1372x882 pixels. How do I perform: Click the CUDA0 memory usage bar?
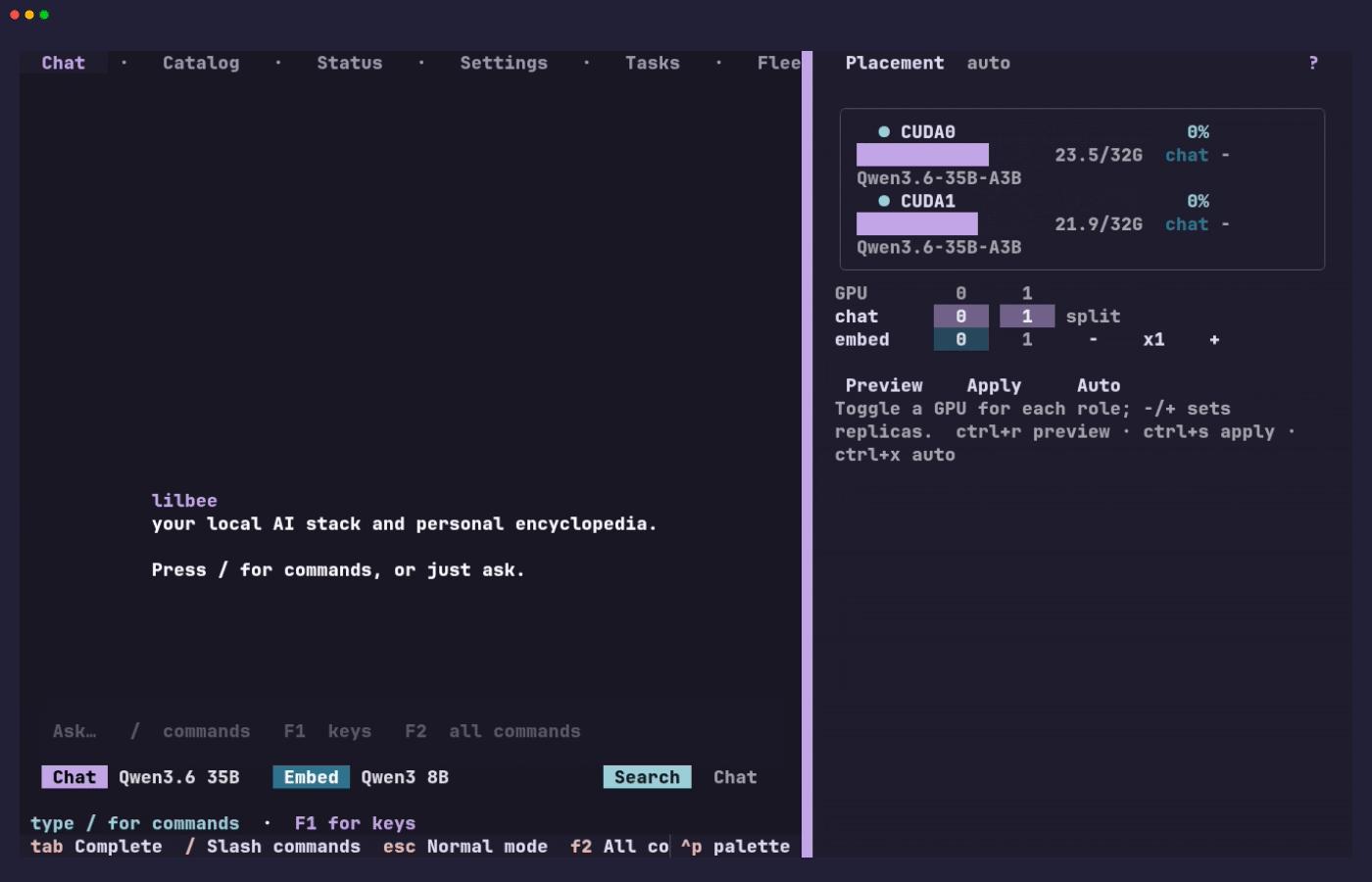click(922, 155)
